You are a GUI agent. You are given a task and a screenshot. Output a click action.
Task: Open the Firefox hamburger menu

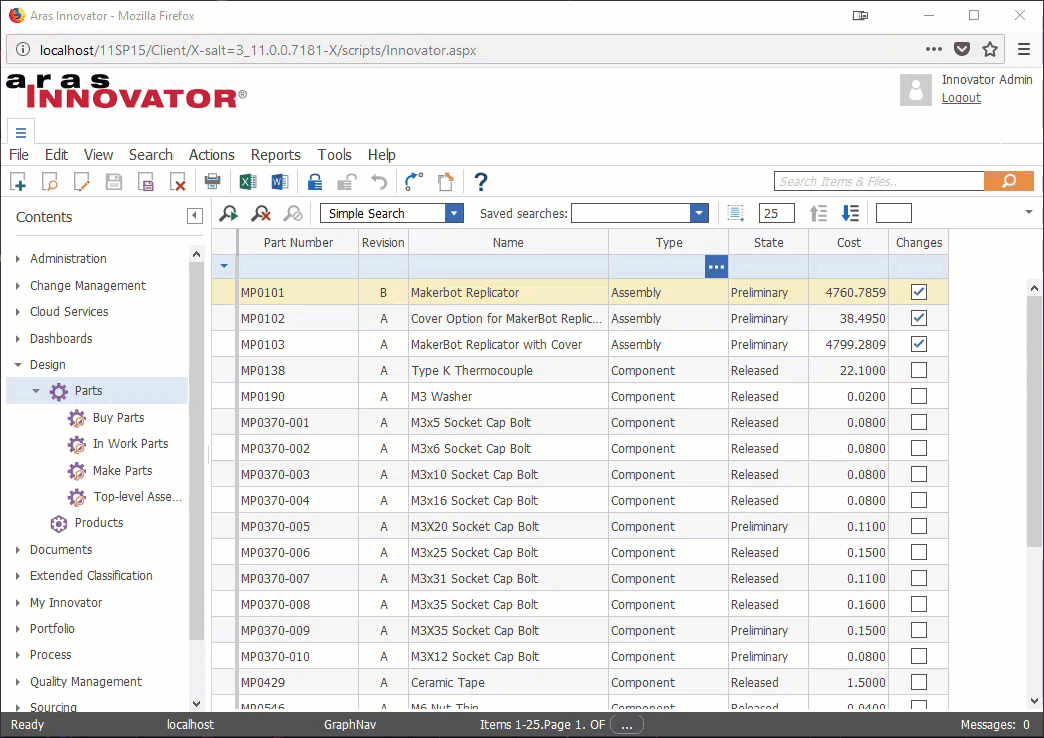1024,49
